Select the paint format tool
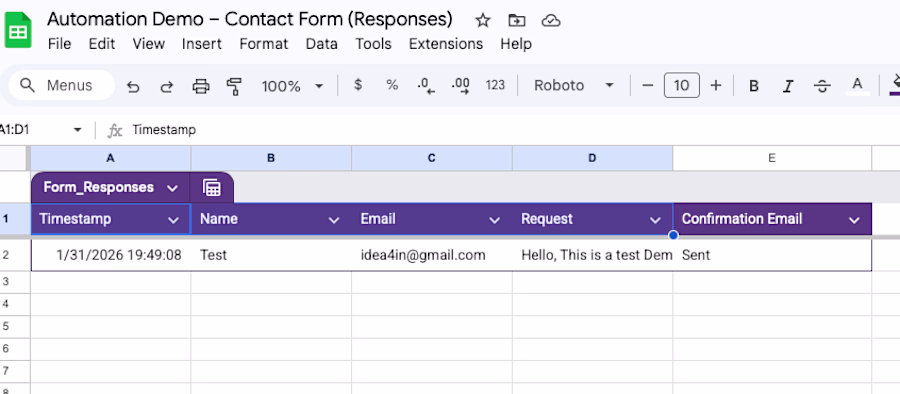This screenshot has height=394, width=900. tap(234, 86)
